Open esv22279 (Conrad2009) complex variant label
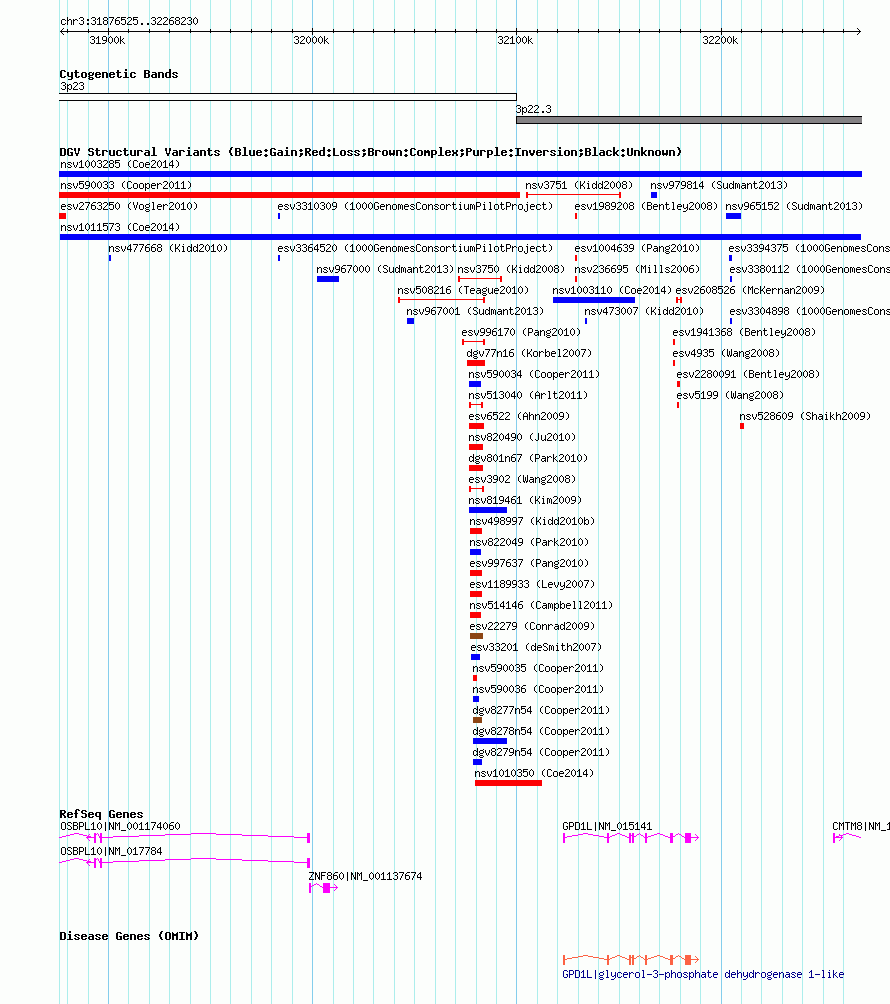Screen dimensions: 890x1004 [x=532, y=627]
